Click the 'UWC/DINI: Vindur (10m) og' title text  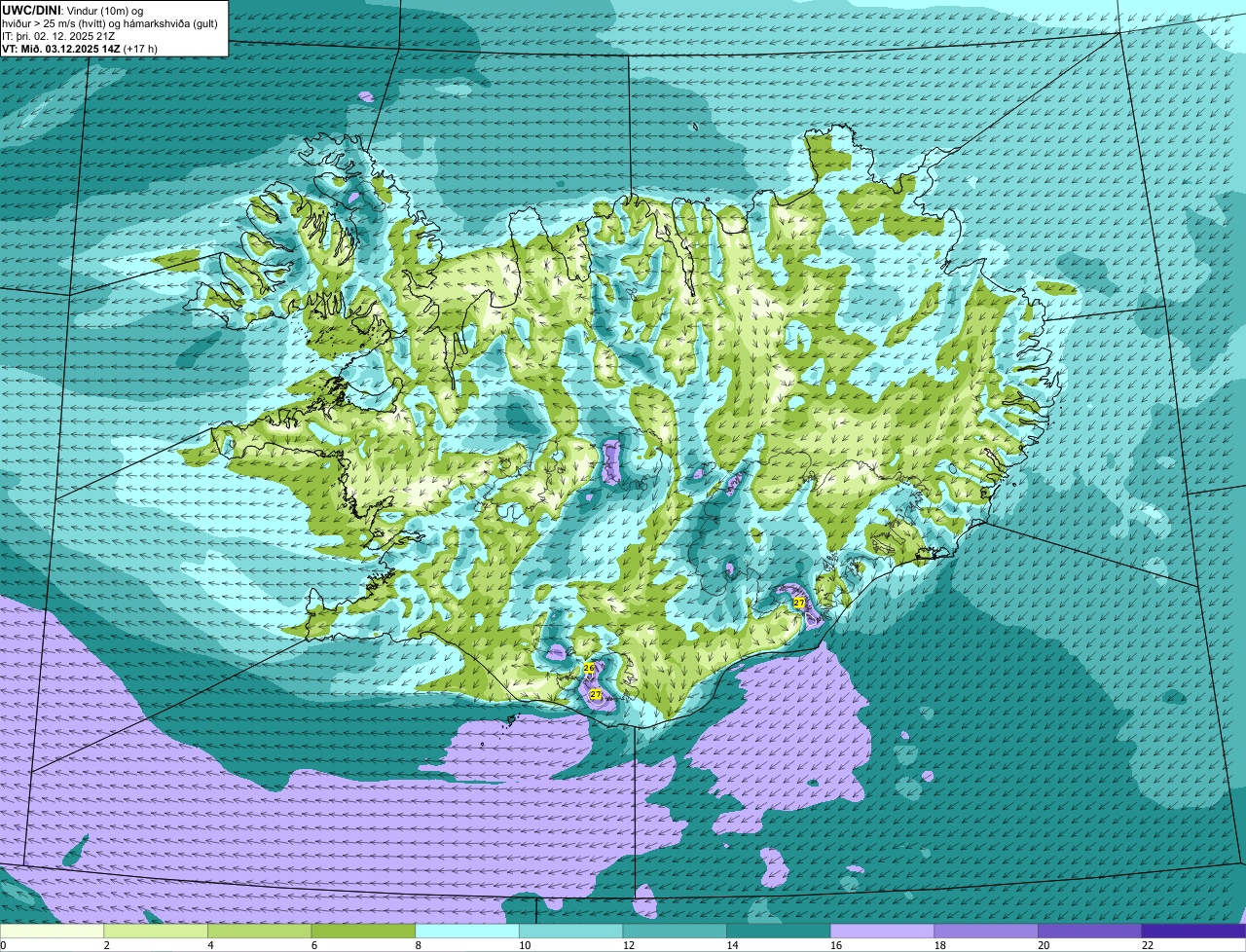coord(73,10)
